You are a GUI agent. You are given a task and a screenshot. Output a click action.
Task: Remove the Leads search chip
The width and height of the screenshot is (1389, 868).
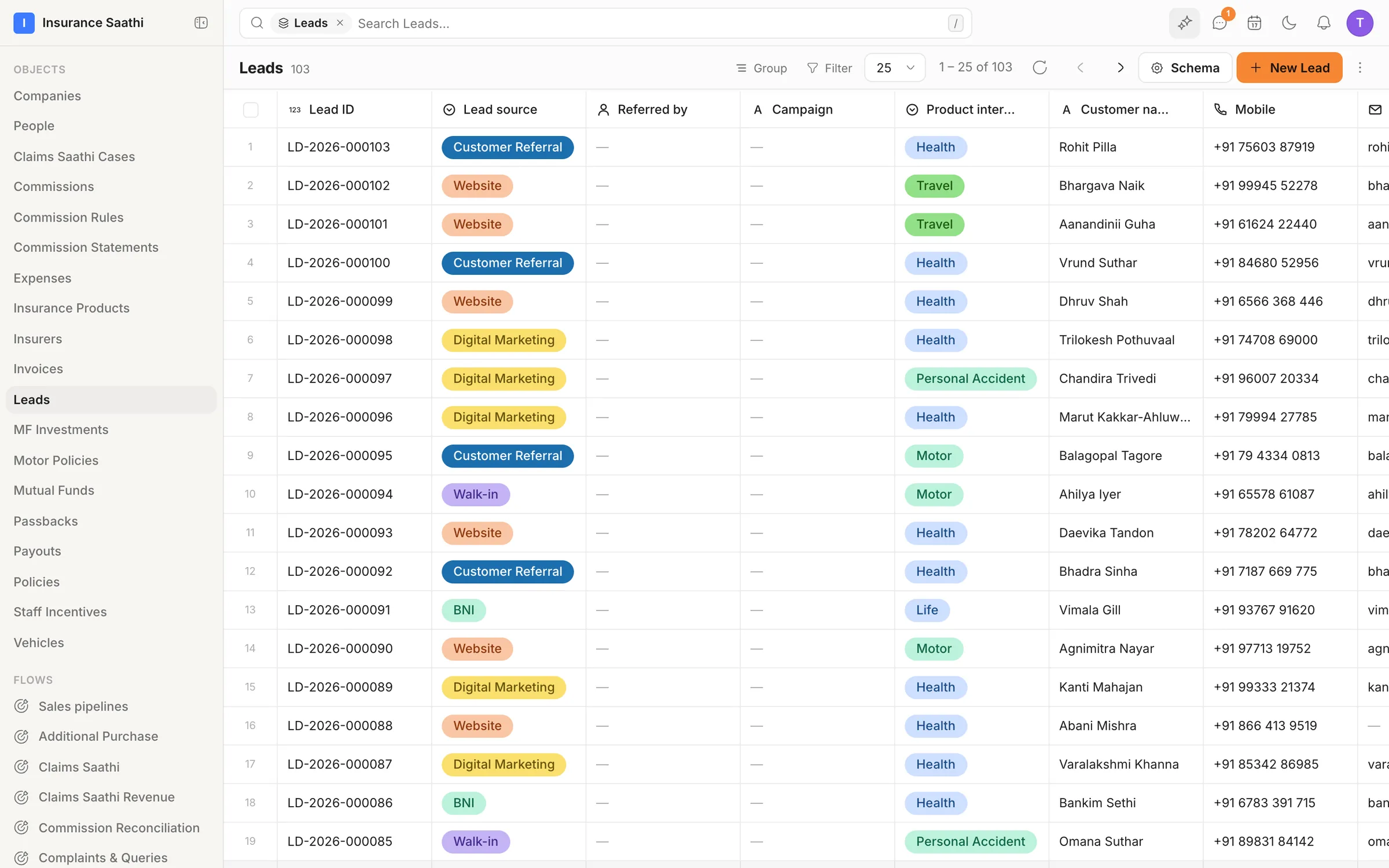coord(340,23)
